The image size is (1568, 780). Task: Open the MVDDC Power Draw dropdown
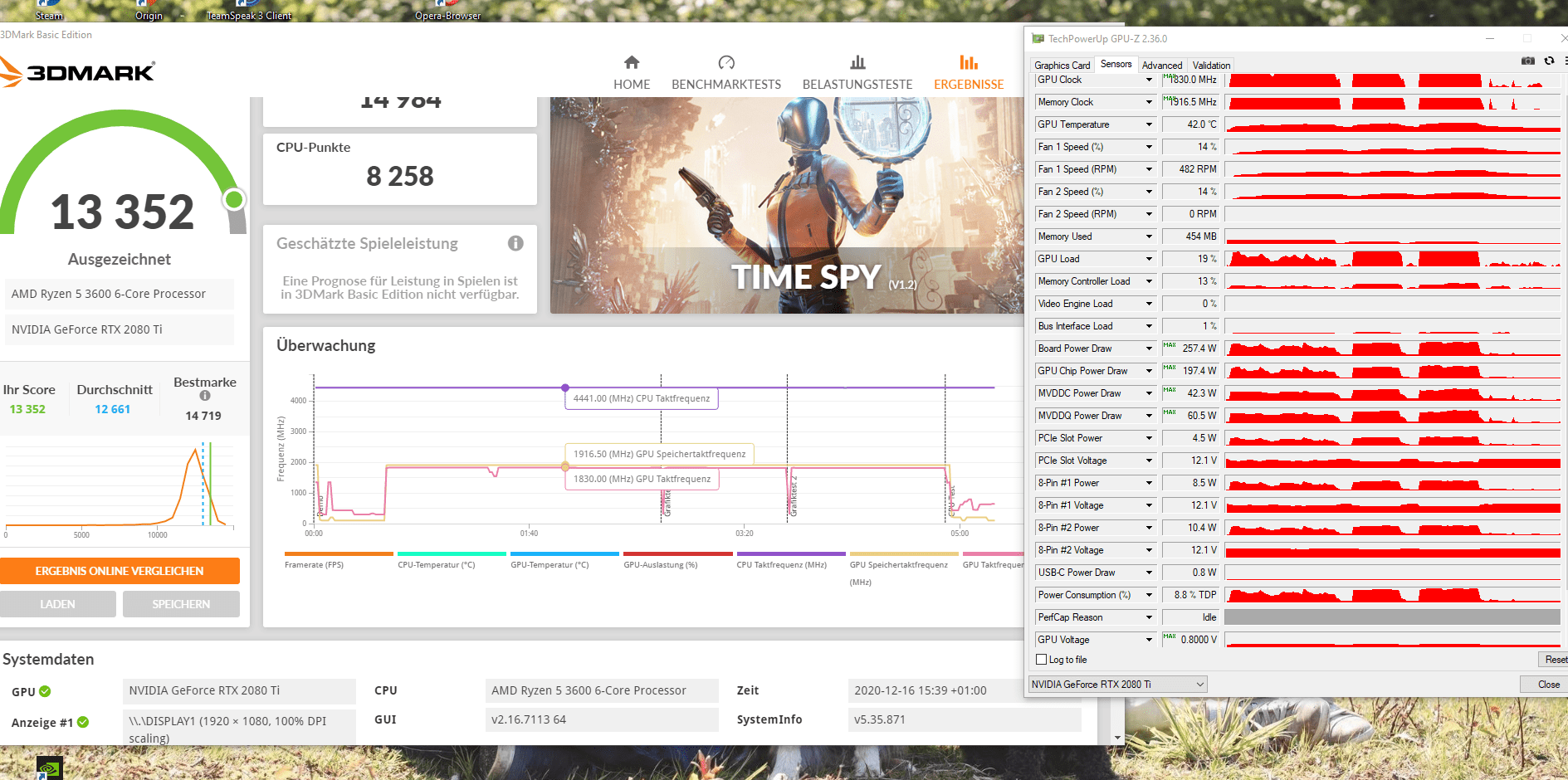1149,393
